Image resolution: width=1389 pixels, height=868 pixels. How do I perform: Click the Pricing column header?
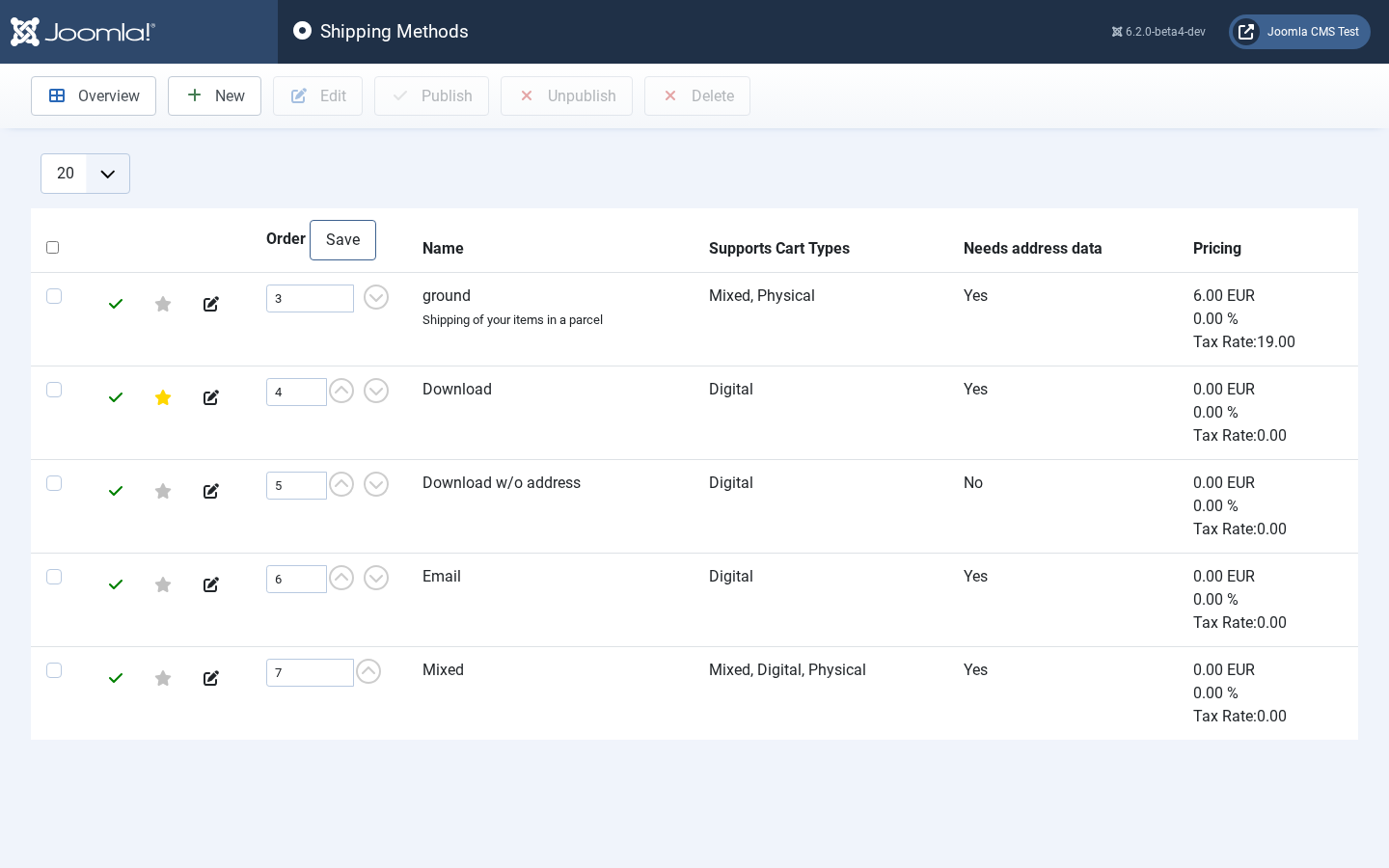[1217, 248]
